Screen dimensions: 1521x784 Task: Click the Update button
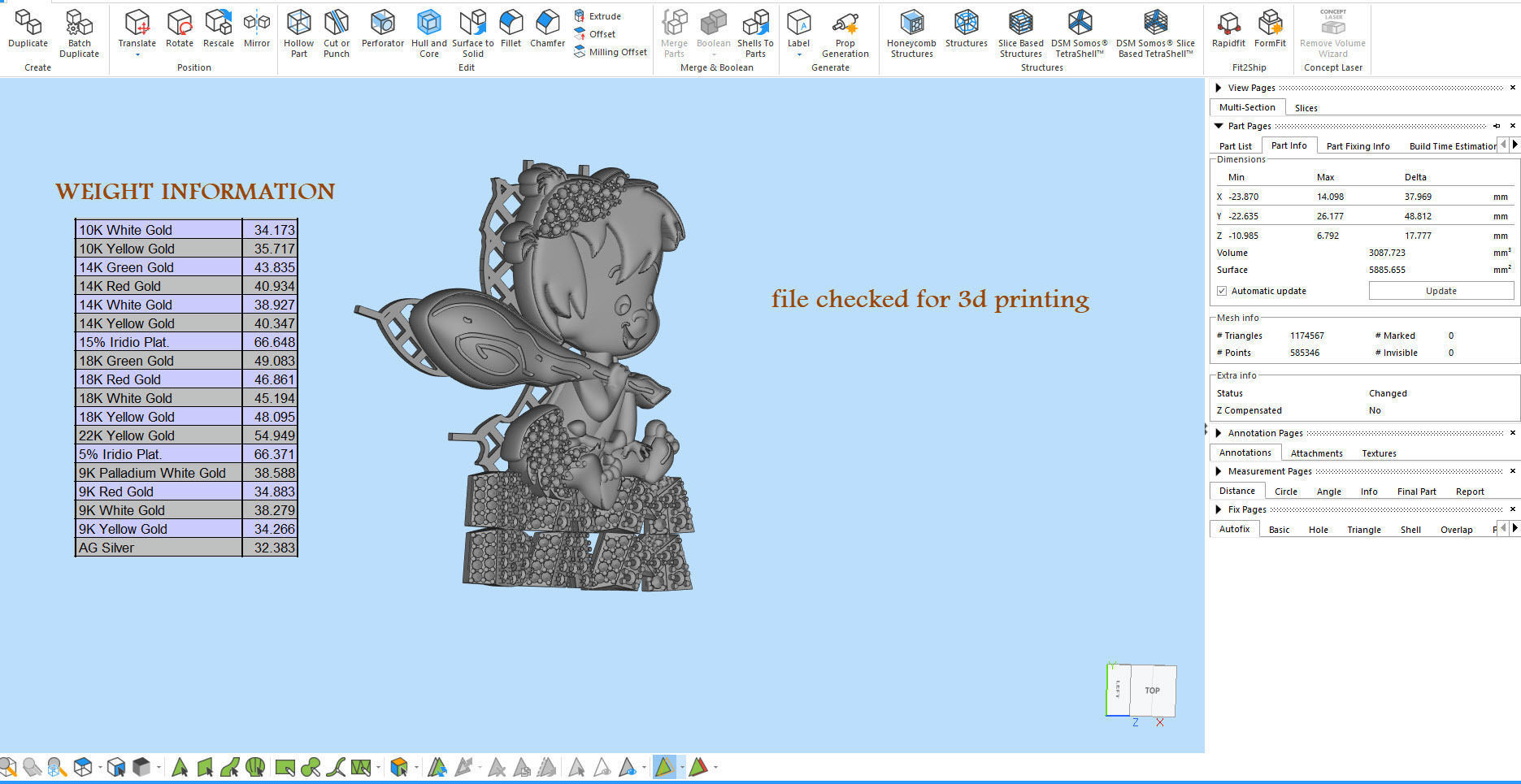(x=1441, y=291)
